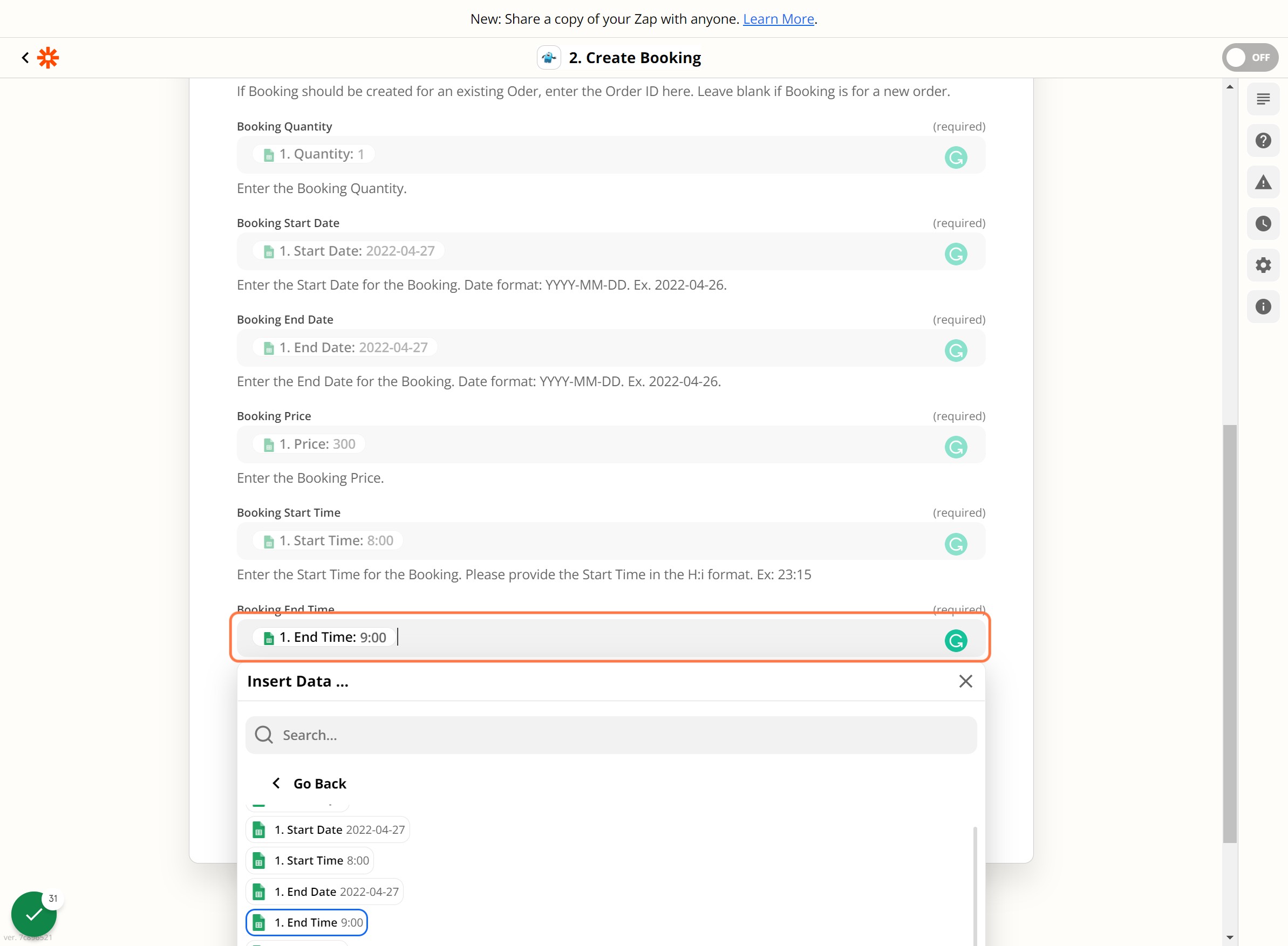Click the Booking Quantity input field

tap(611, 155)
